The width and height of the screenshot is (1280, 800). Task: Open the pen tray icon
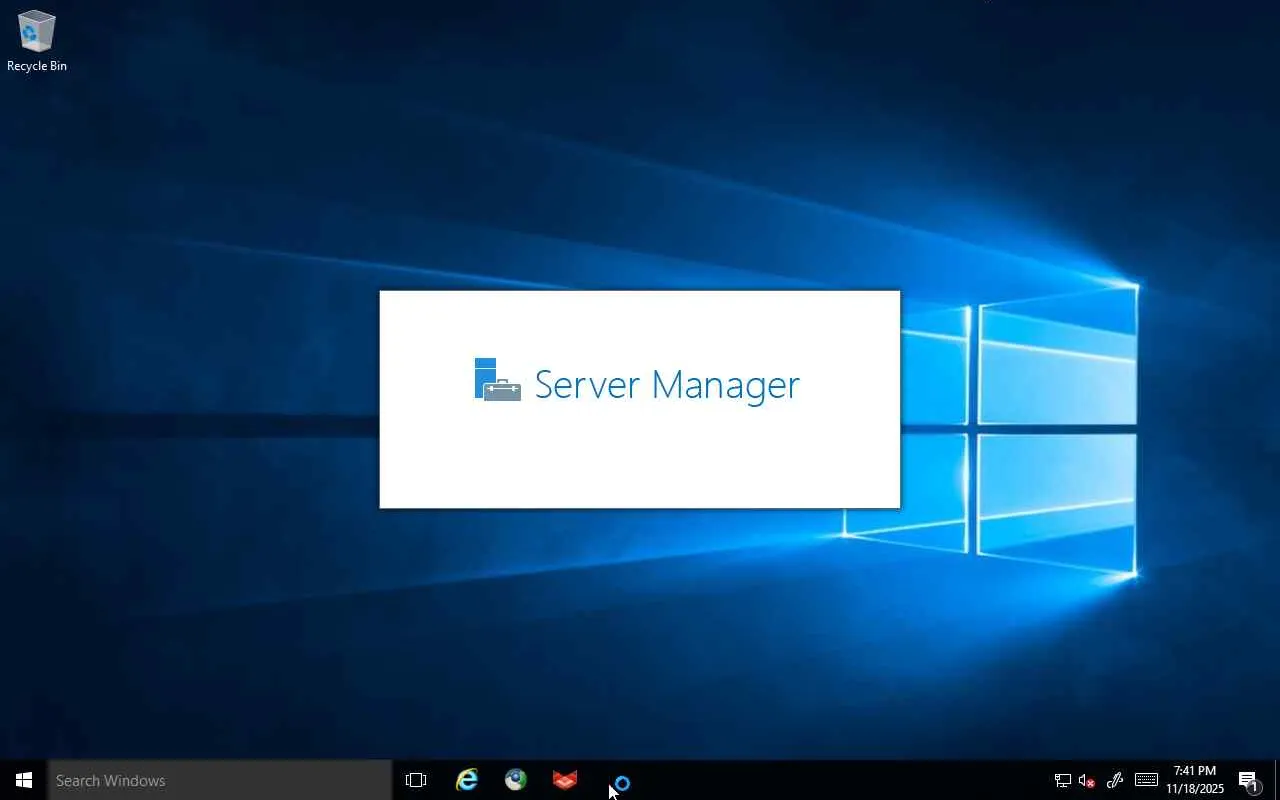pyautogui.click(x=1115, y=780)
